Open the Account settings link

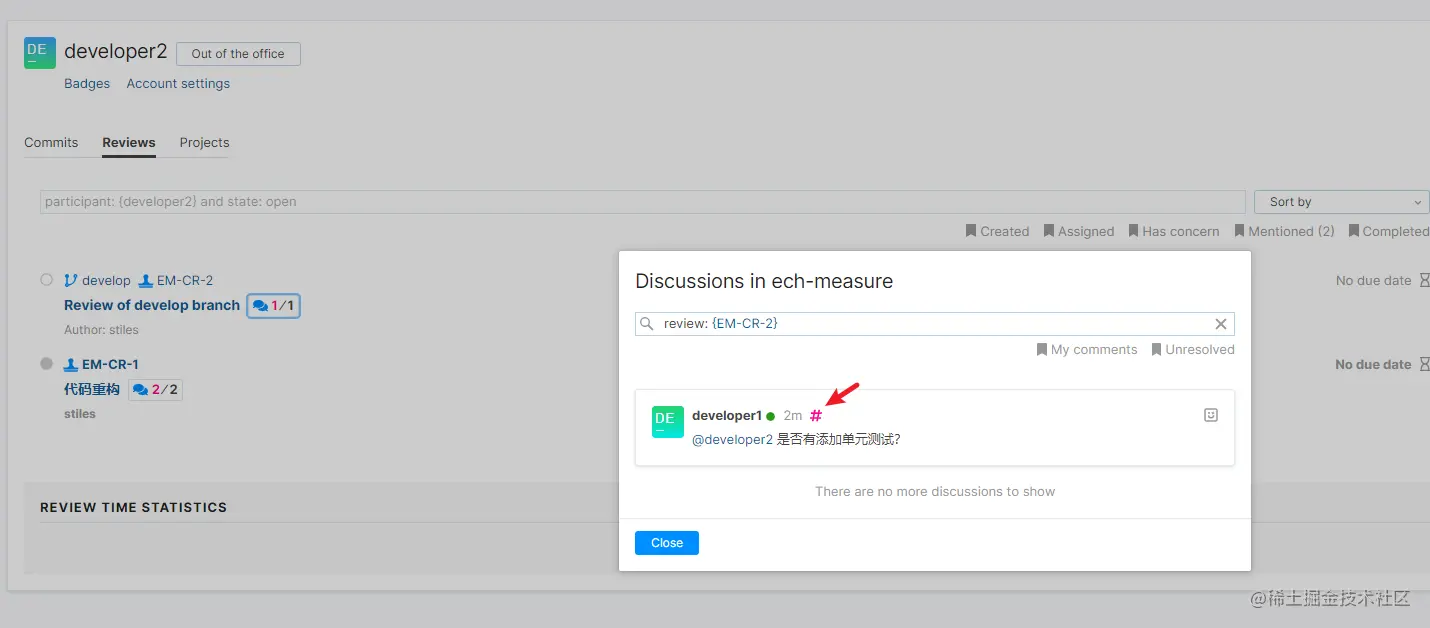(178, 84)
